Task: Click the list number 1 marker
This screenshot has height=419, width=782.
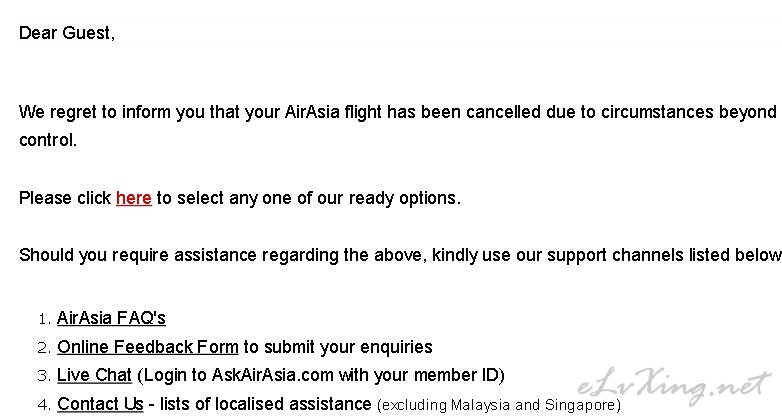Action: [x=45, y=319]
